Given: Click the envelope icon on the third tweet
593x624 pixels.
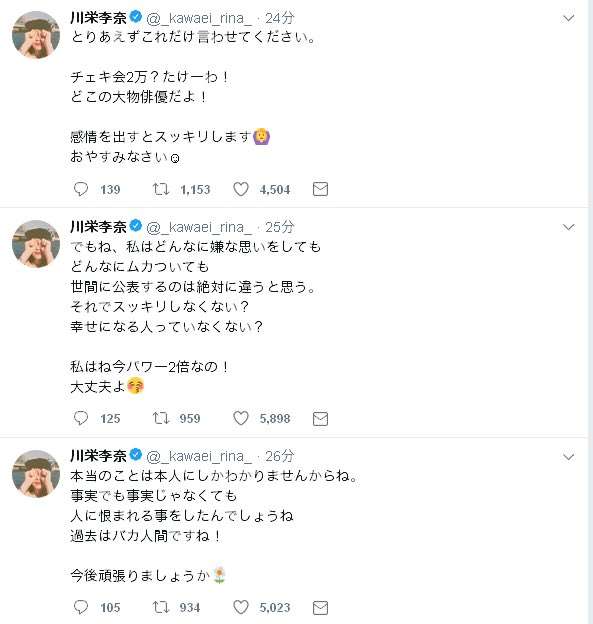Looking at the screenshot, I should click(x=320, y=608).
